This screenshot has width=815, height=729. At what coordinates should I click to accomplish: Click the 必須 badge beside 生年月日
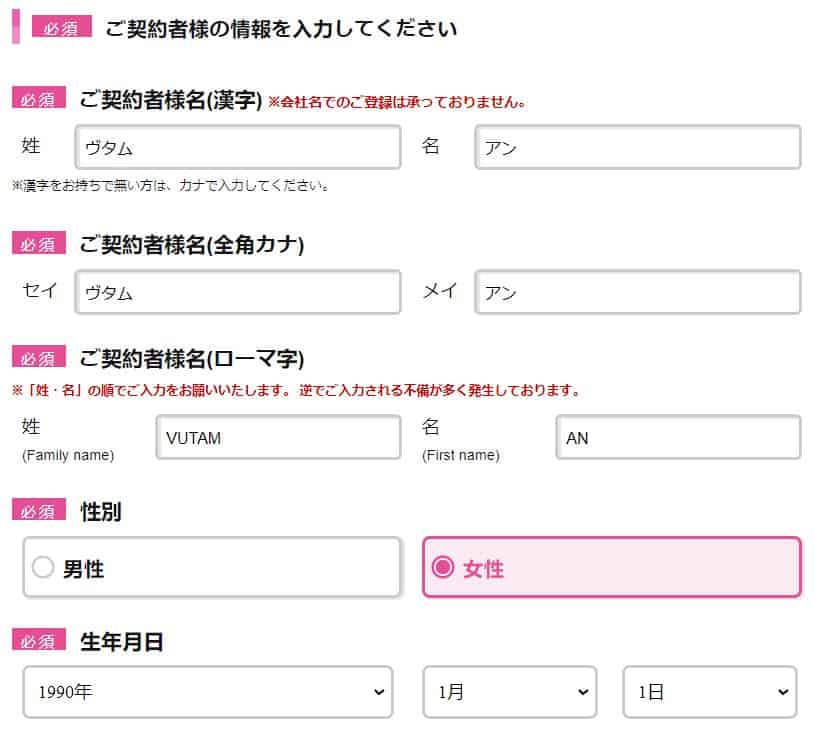pyautogui.click(x=38, y=641)
